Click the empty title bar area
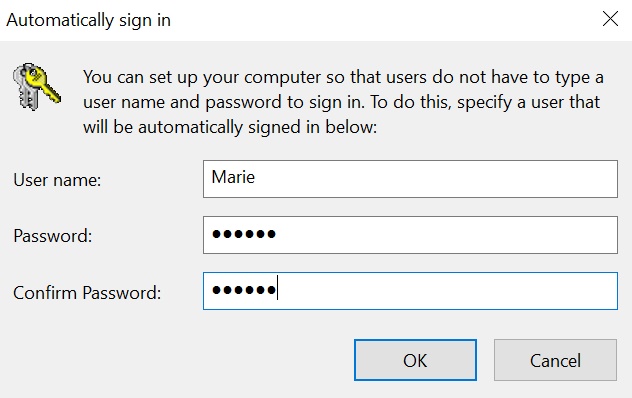Screen dimensions: 632x398 (383, 19)
